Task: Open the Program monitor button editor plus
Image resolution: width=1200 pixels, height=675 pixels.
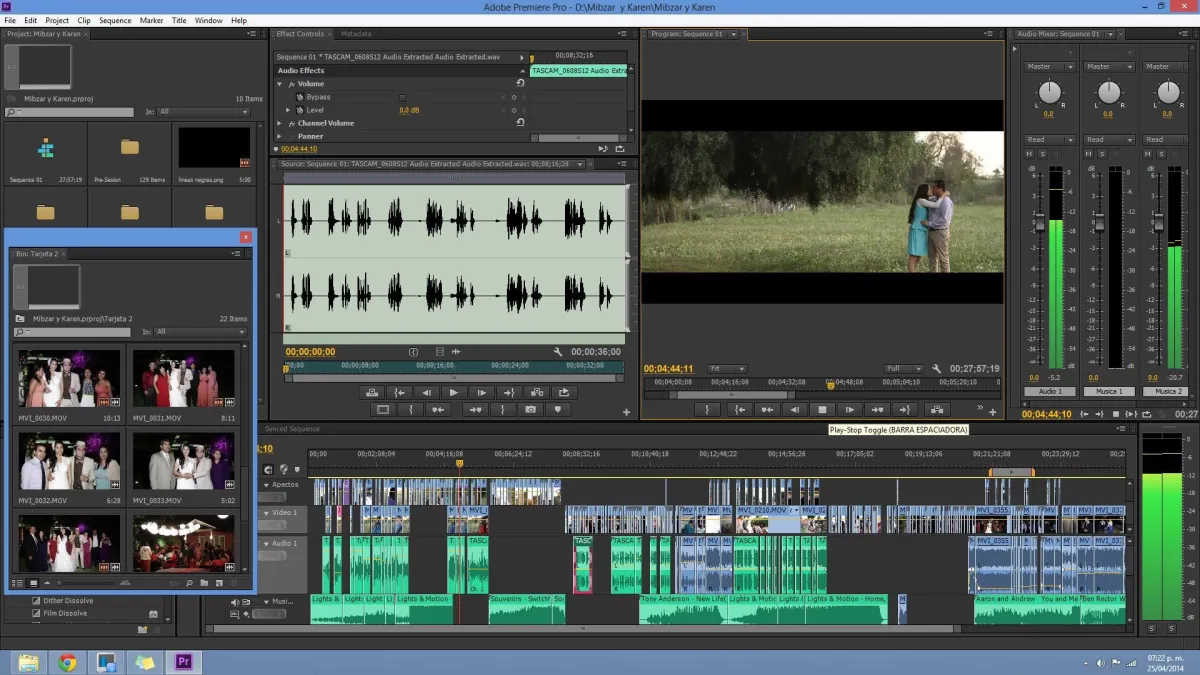Action: pyautogui.click(x=993, y=411)
